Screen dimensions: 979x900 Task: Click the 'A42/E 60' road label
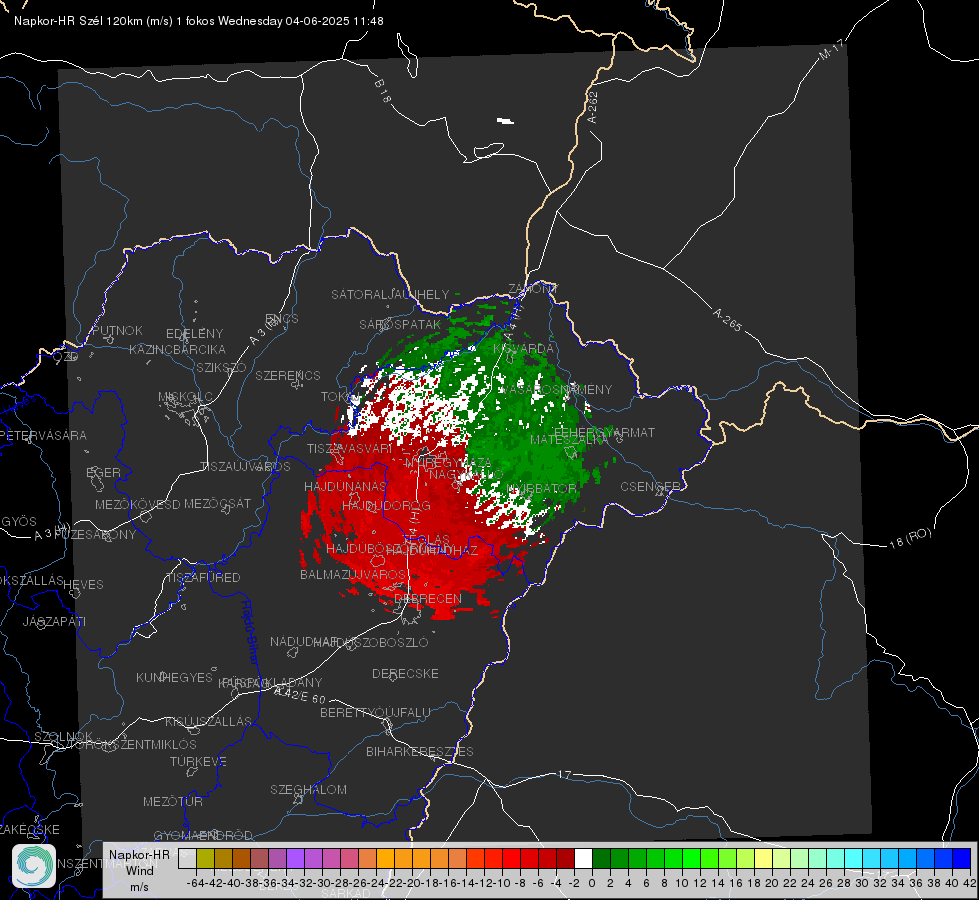[x=300, y=695]
